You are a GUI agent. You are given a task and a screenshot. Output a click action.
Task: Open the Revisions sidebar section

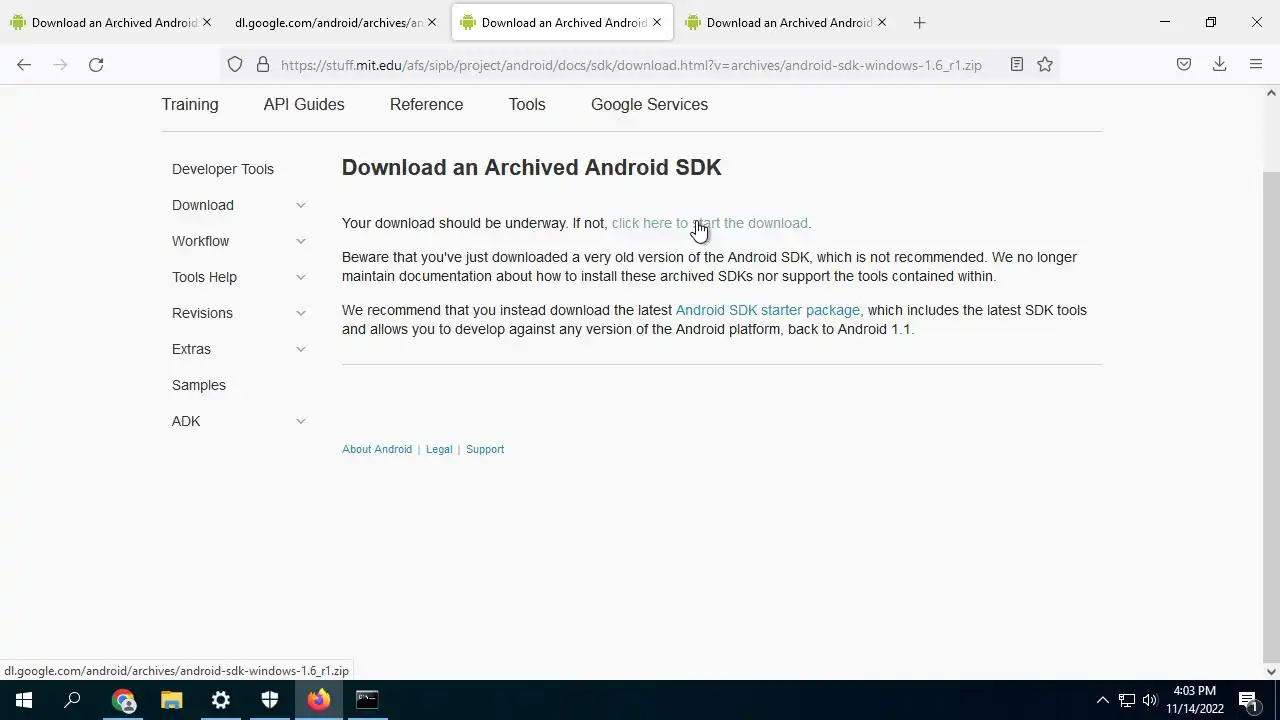[202, 313]
